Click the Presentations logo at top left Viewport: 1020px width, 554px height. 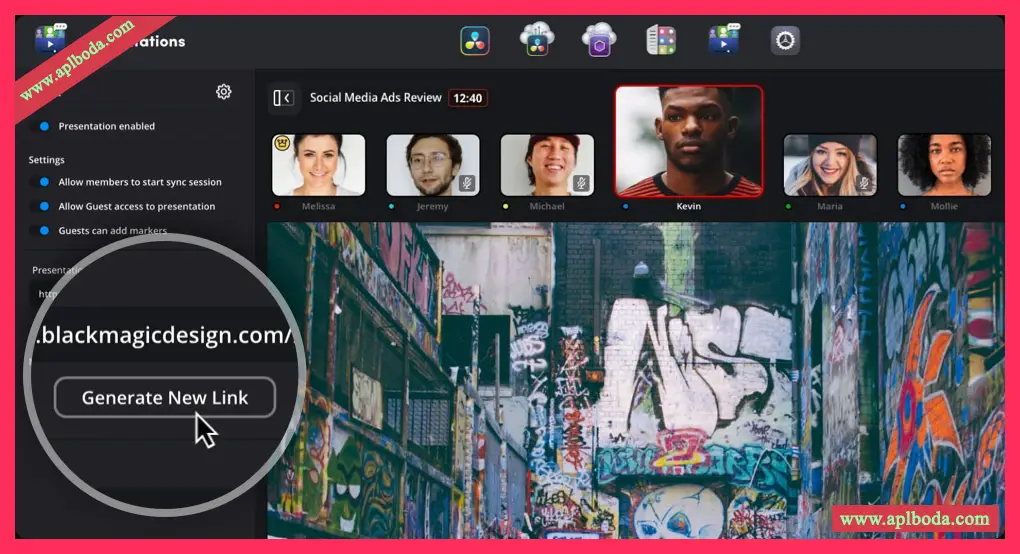tap(50, 38)
